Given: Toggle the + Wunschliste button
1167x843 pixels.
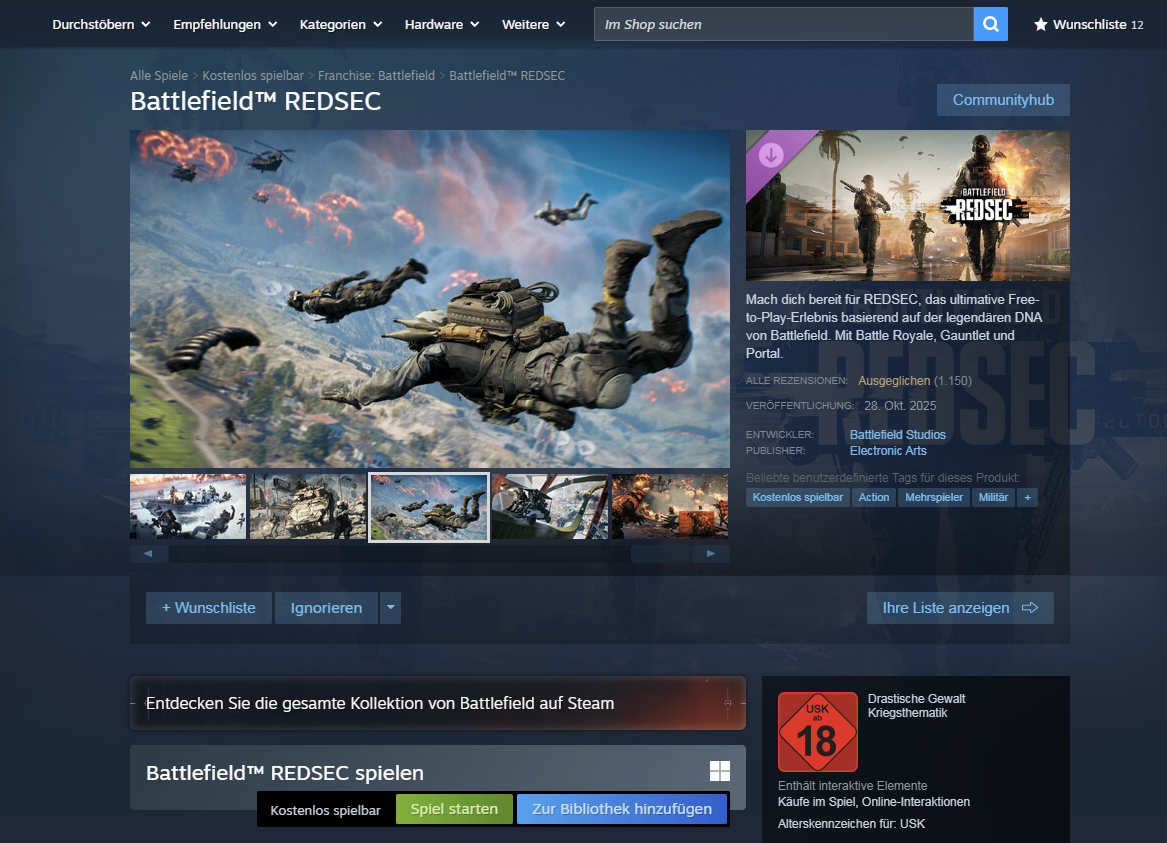Looking at the screenshot, I should [209, 608].
